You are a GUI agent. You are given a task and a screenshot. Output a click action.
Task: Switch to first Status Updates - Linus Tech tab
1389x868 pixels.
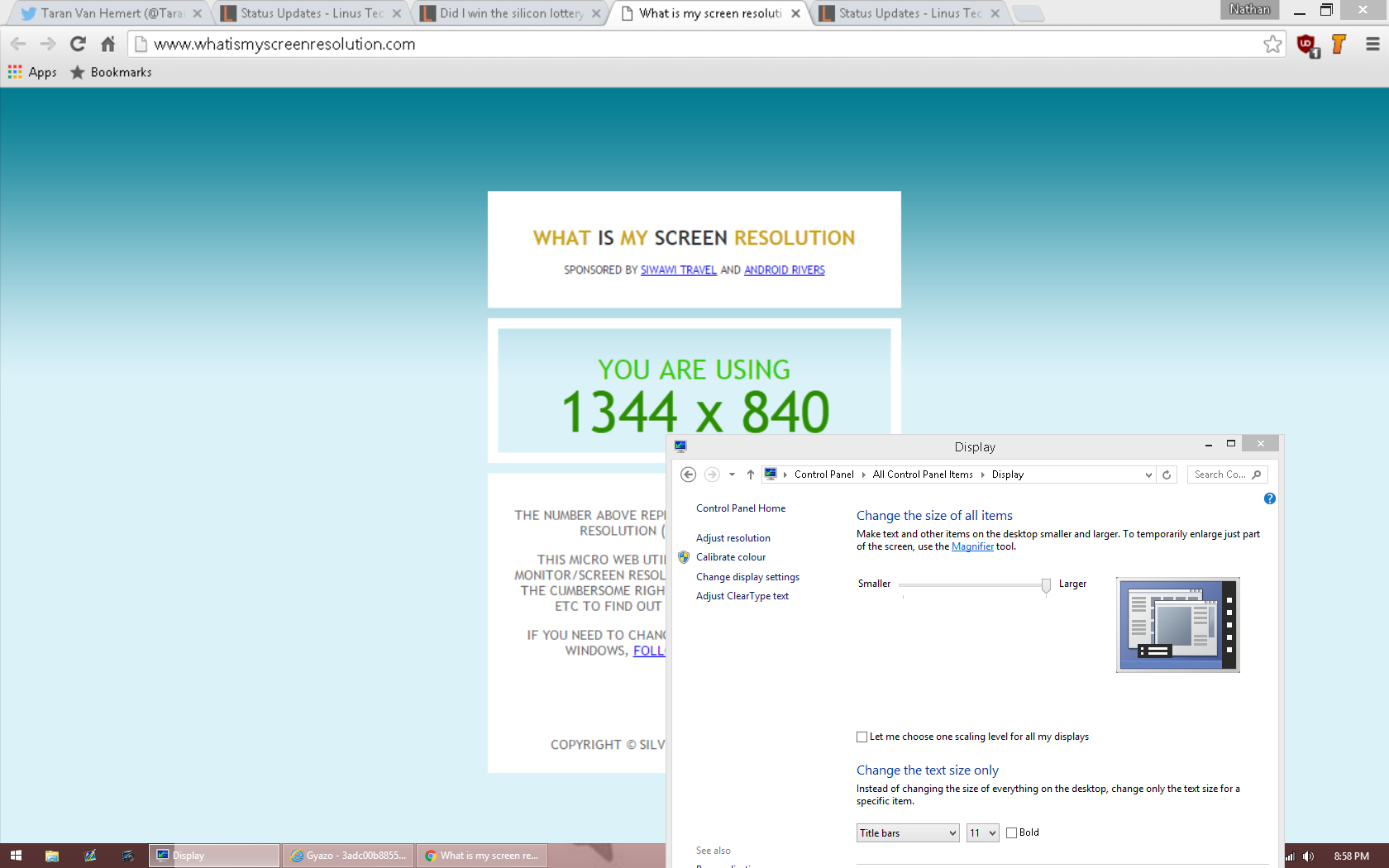click(311, 13)
